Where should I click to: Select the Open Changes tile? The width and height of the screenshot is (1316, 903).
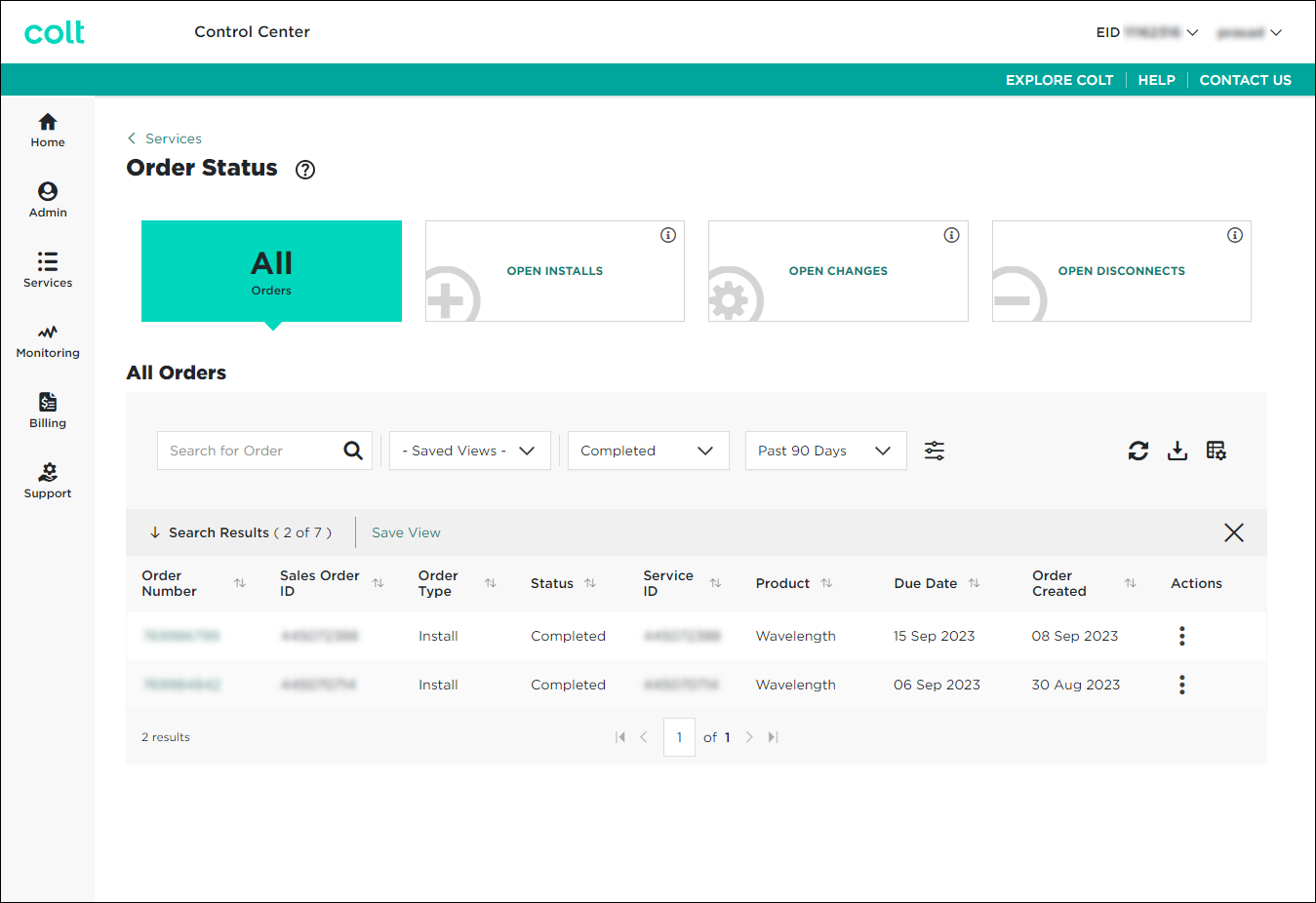(x=838, y=271)
